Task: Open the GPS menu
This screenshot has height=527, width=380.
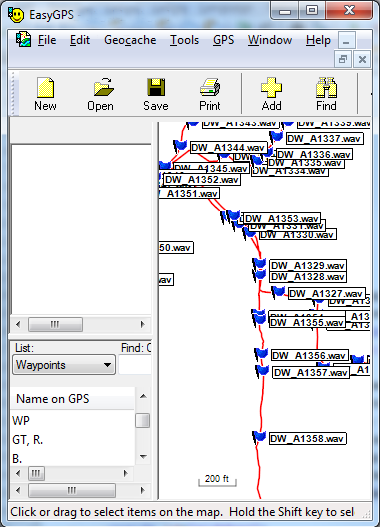Action: [x=223, y=40]
